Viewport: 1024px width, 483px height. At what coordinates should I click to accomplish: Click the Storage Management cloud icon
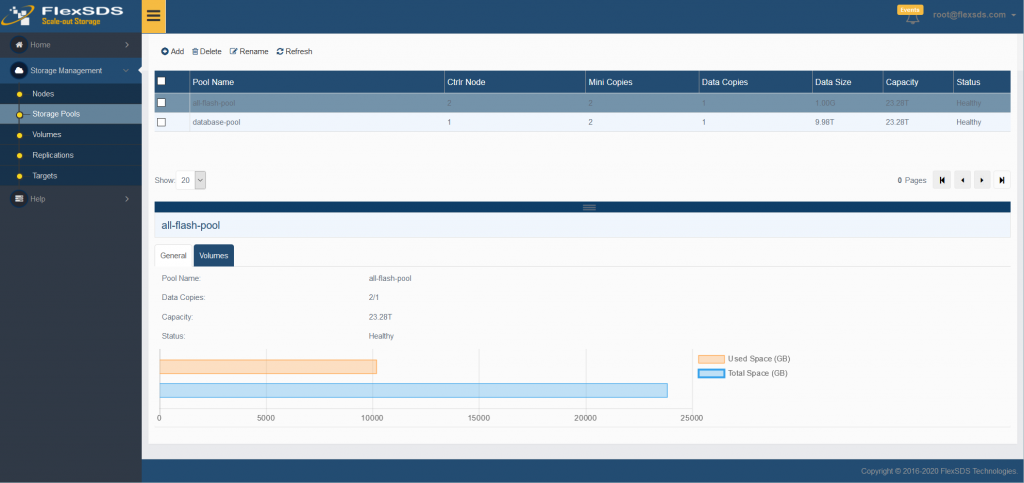click(19, 70)
